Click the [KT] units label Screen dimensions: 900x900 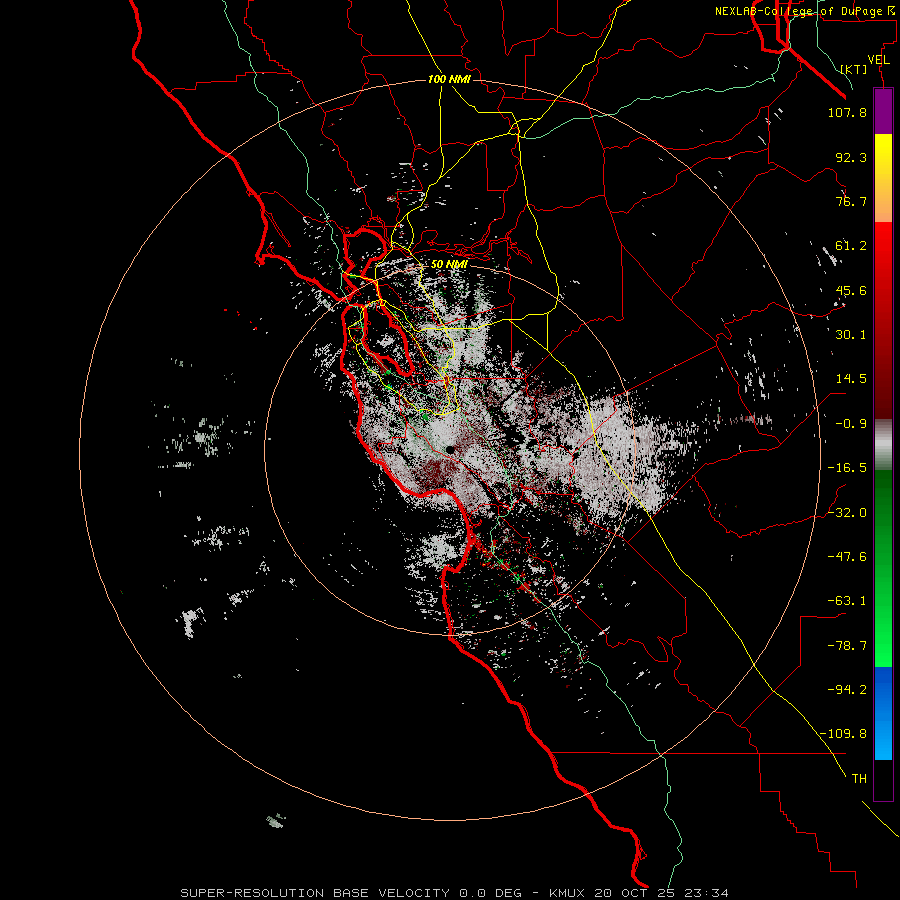click(854, 69)
